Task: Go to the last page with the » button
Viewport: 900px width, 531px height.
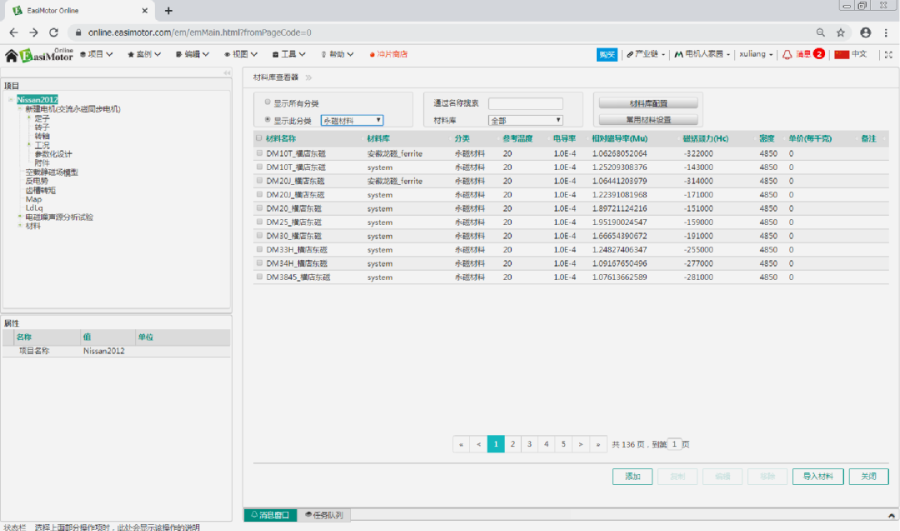Action: (x=598, y=444)
